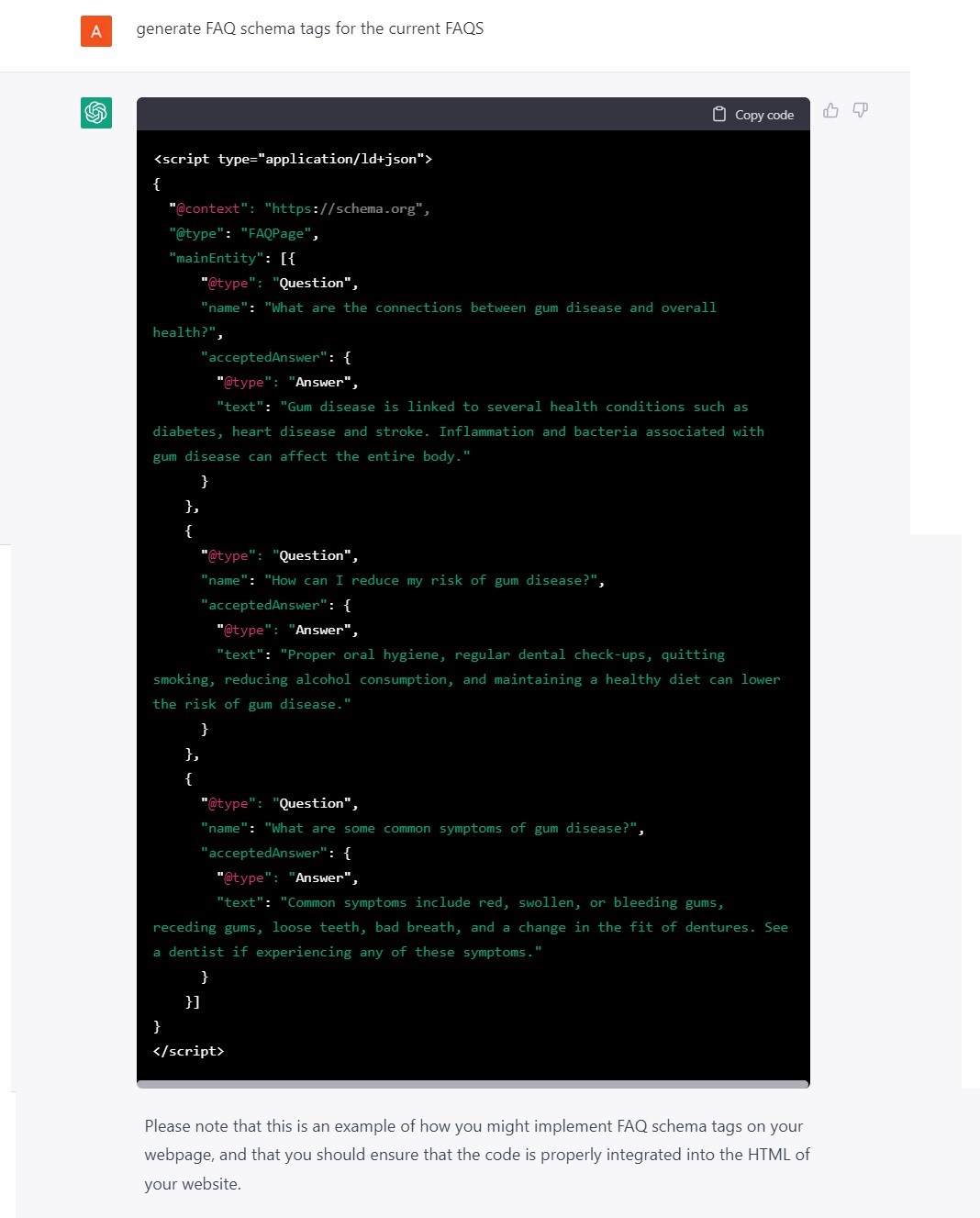Click the clipboard icon in code header
980x1218 pixels.
(x=719, y=114)
